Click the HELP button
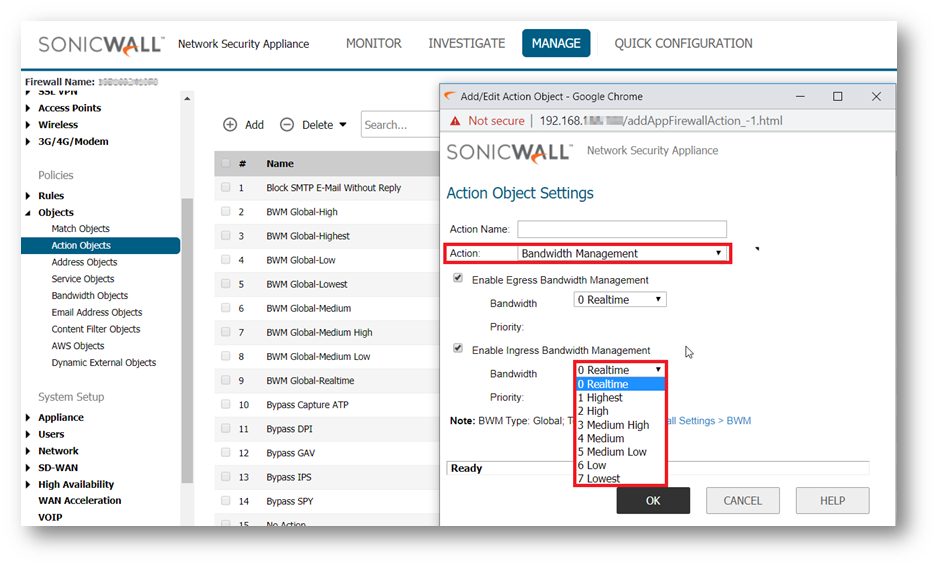Image resolution: width=939 pixels, height=568 pixels. (x=832, y=500)
